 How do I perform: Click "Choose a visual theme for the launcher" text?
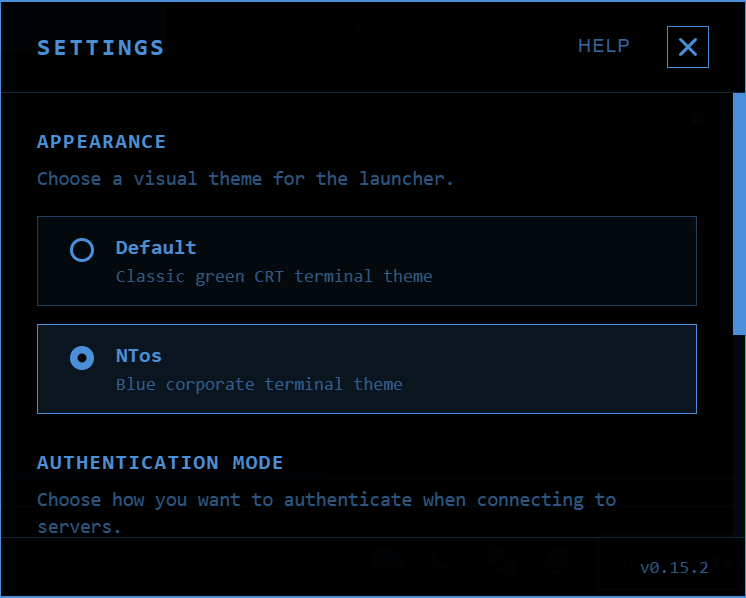click(245, 179)
